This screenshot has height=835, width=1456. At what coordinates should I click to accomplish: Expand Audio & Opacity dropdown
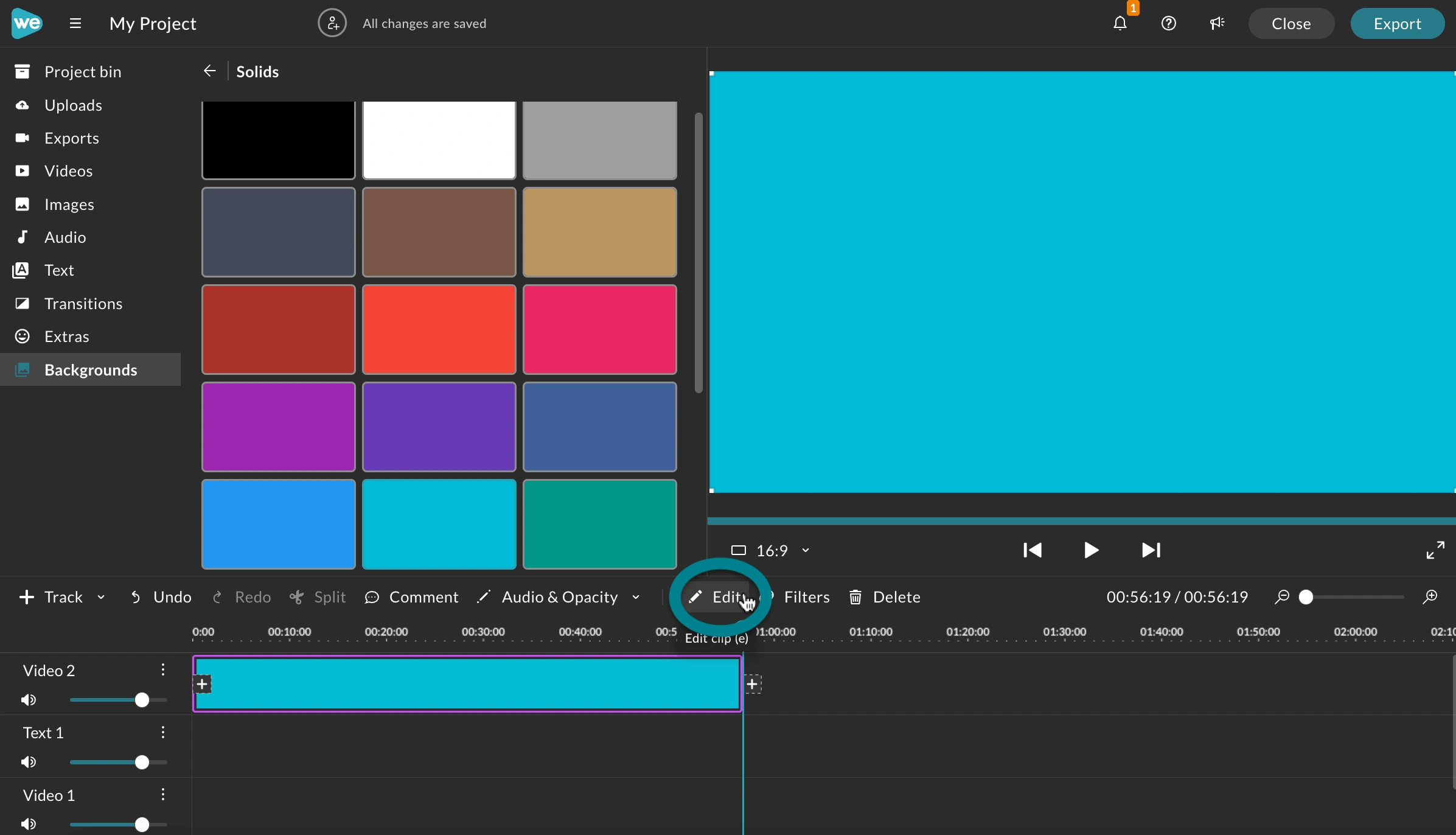(636, 597)
